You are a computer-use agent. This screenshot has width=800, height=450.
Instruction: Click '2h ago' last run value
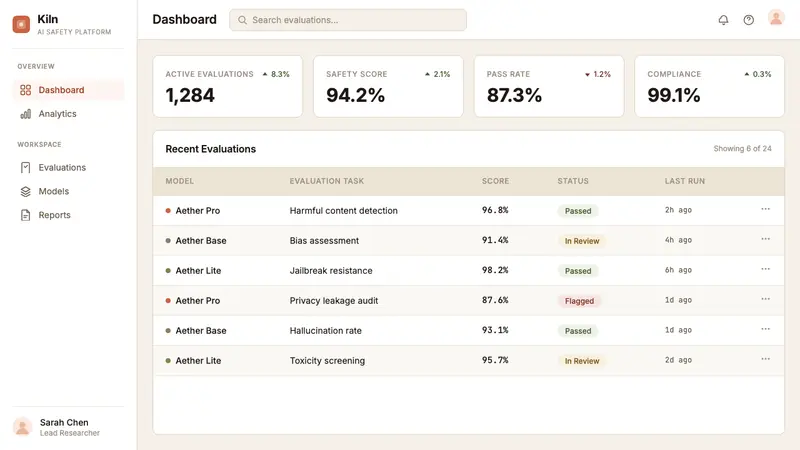(x=678, y=210)
